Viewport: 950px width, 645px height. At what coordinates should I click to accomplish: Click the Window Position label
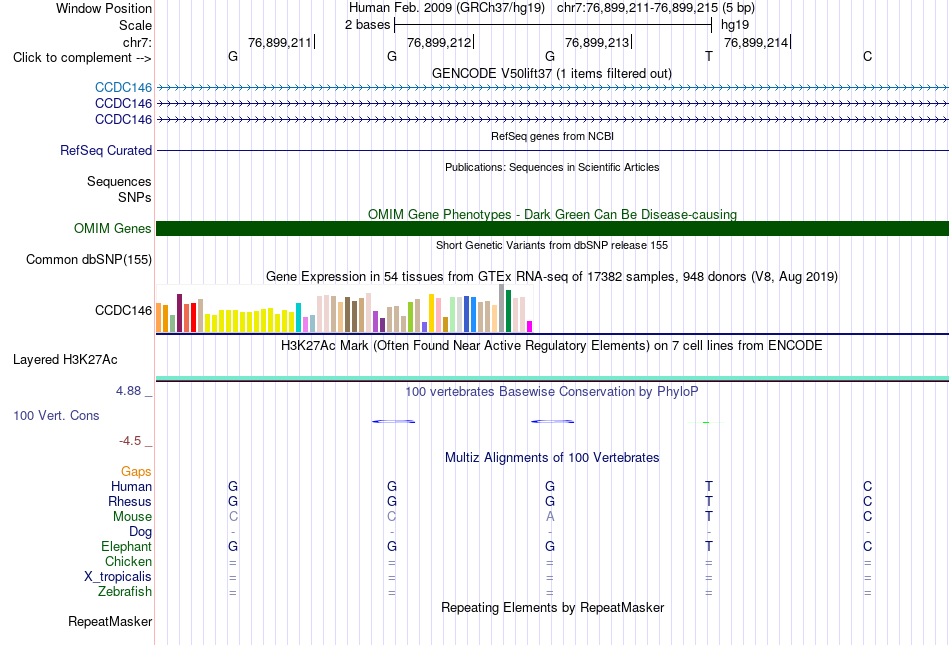104,8
